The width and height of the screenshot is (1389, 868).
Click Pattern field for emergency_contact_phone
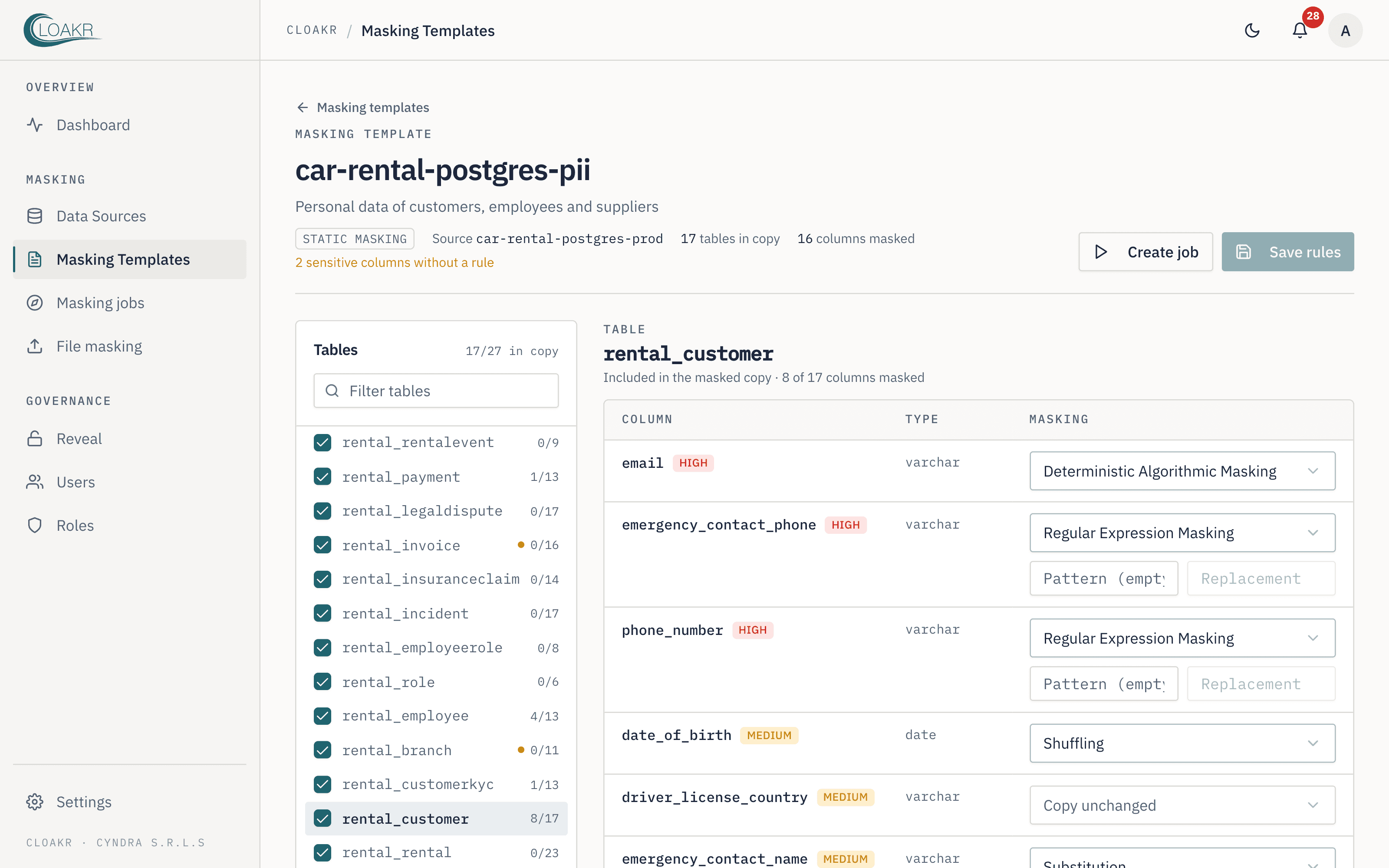pos(1103,579)
